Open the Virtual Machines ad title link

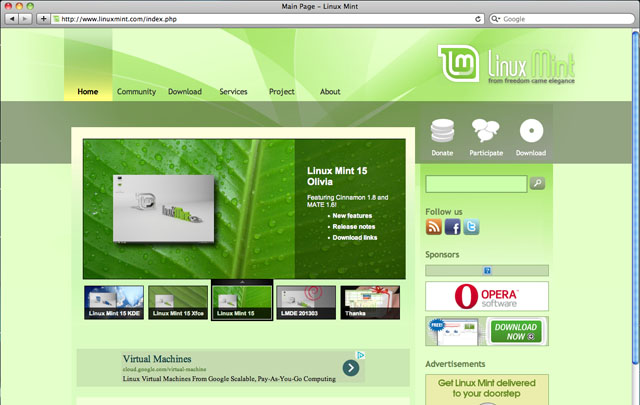(157, 359)
